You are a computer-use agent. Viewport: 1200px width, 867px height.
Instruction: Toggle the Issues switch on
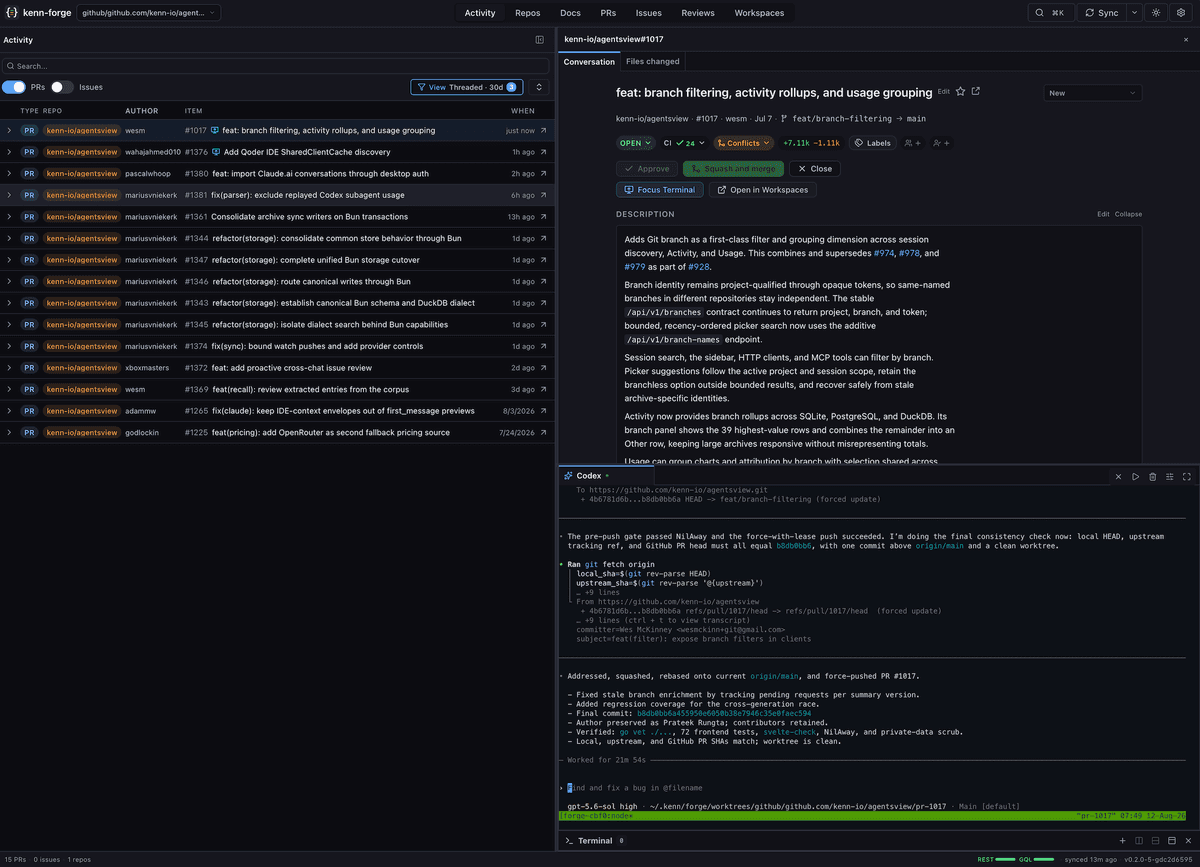63,87
